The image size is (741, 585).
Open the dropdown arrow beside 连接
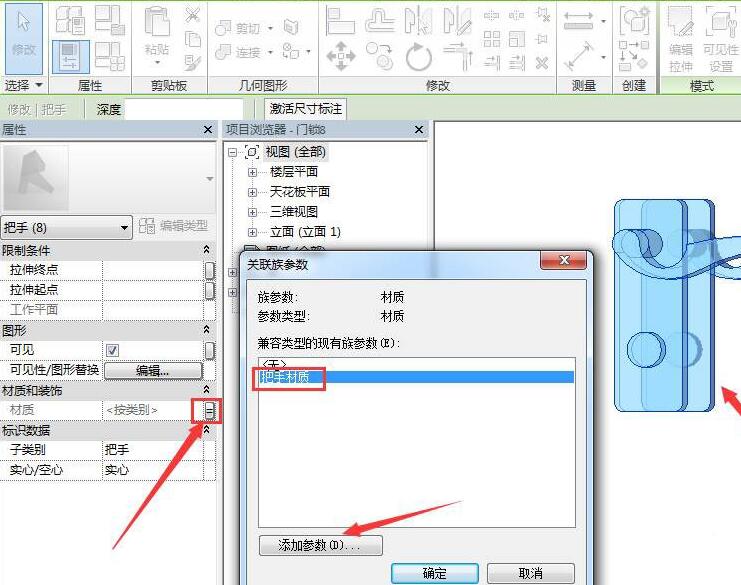[270, 52]
